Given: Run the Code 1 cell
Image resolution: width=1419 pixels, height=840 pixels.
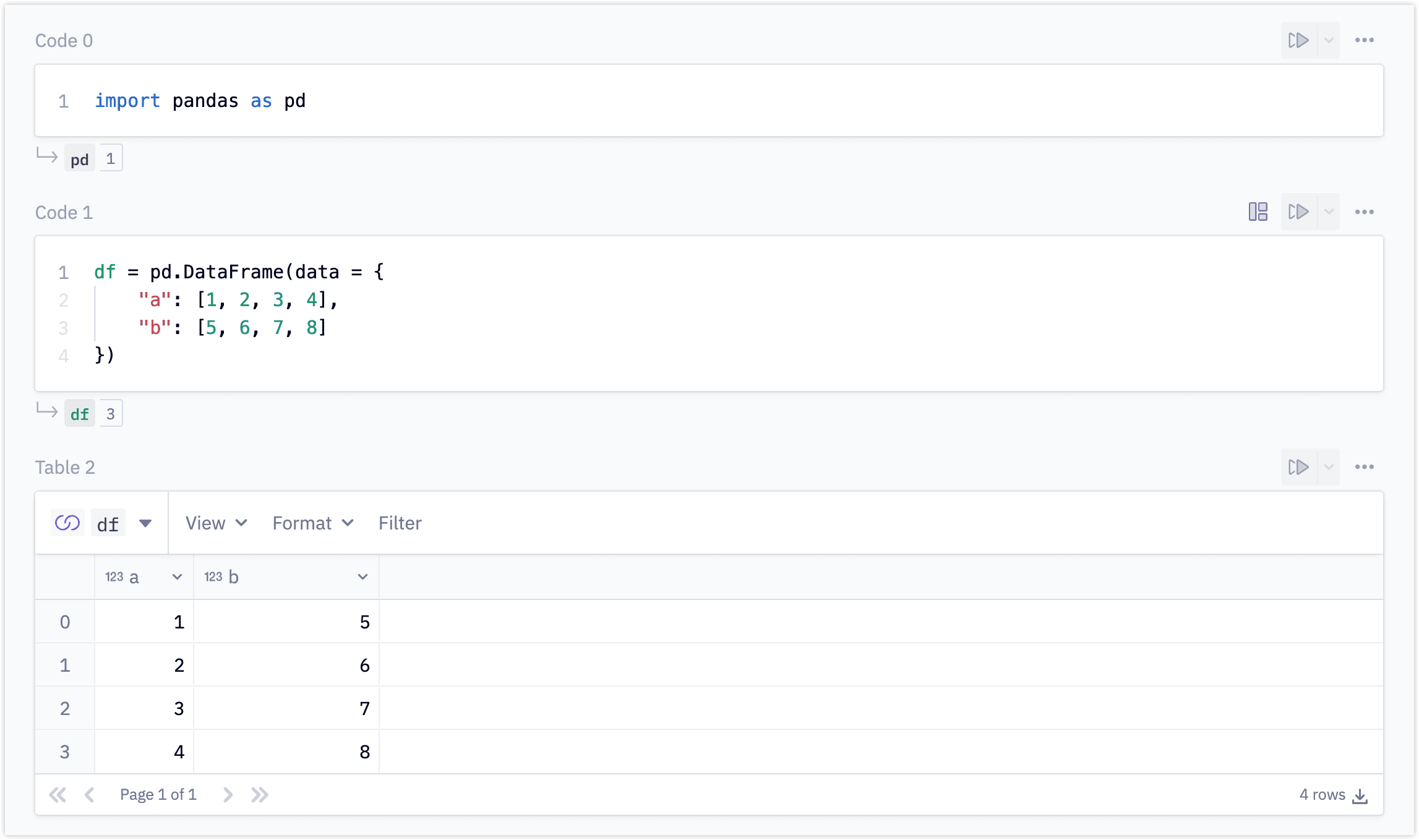Looking at the screenshot, I should pyautogui.click(x=1298, y=212).
